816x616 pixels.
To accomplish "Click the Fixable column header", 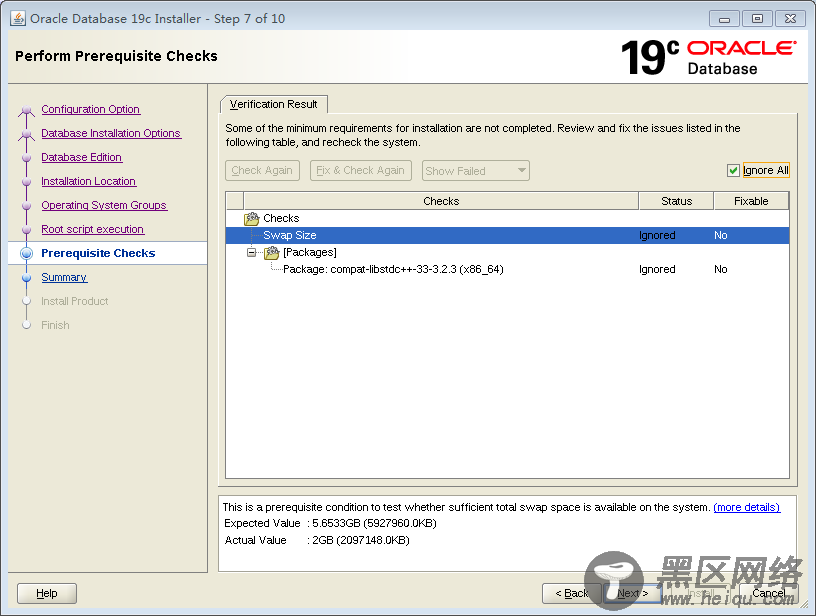I will (x=751, y=201).
